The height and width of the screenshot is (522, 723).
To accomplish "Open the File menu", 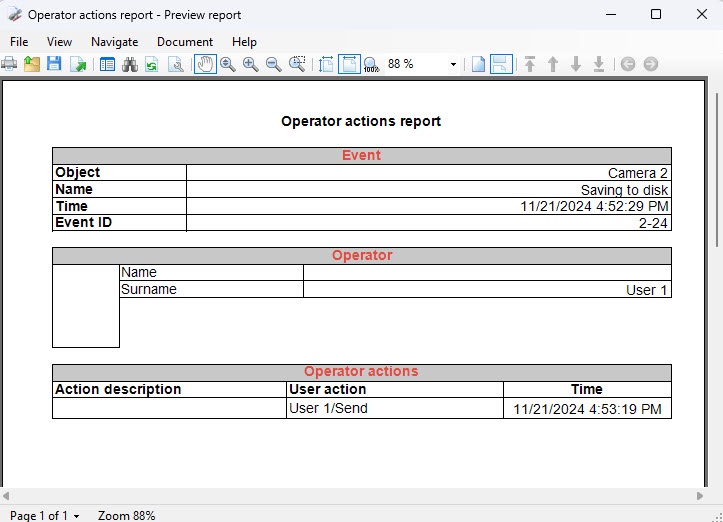I will [x=19, y=42].
